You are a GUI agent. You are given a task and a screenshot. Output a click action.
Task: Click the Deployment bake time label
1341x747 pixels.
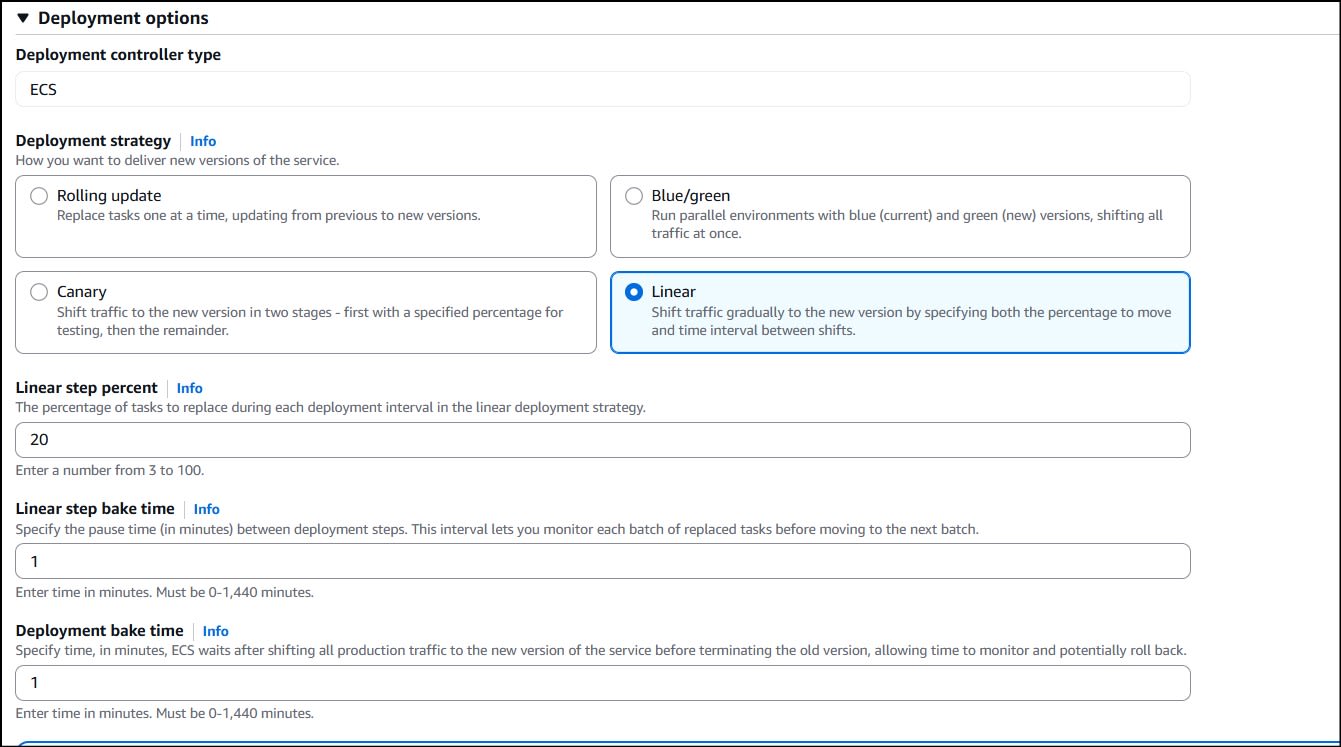point(100,631)
